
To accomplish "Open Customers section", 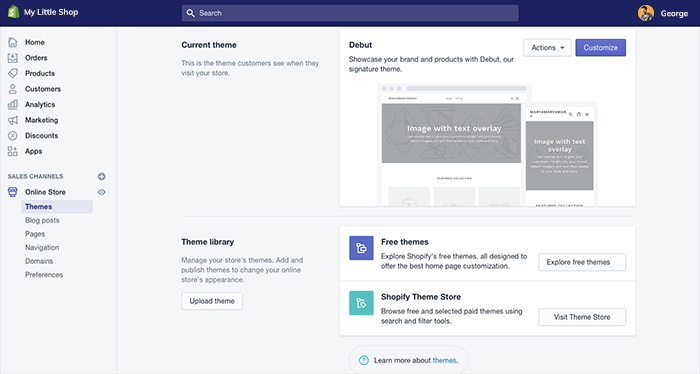I will click(x=43, y=89).
